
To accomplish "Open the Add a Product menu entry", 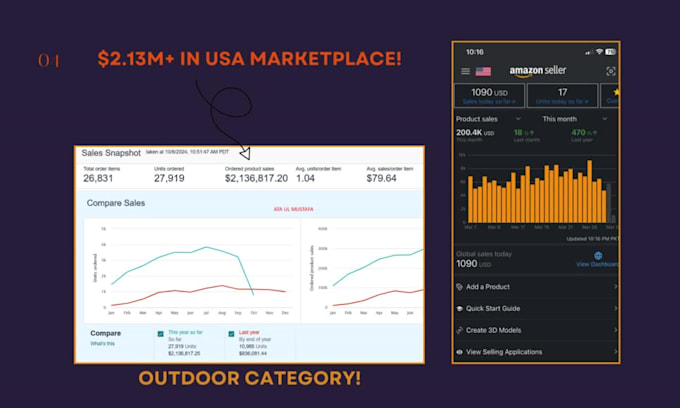I will [x=536, y=287].
